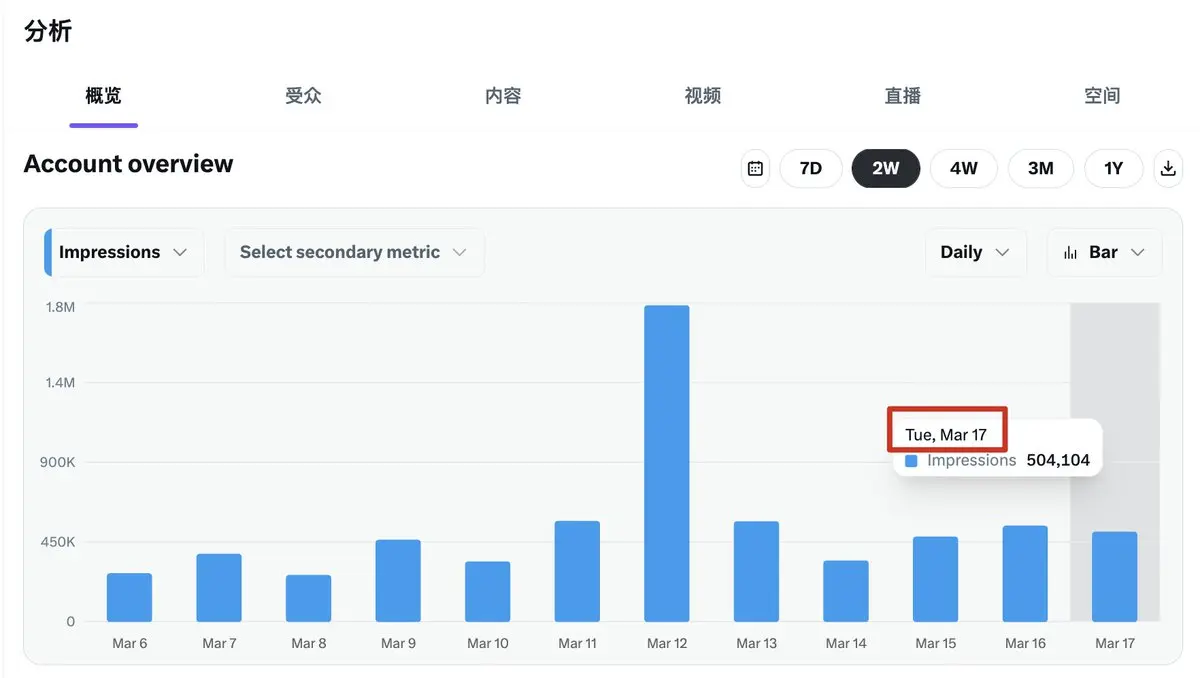Click the Mar 10 bar
Viewport: 1200px width, 678px height.
[488, 592]
